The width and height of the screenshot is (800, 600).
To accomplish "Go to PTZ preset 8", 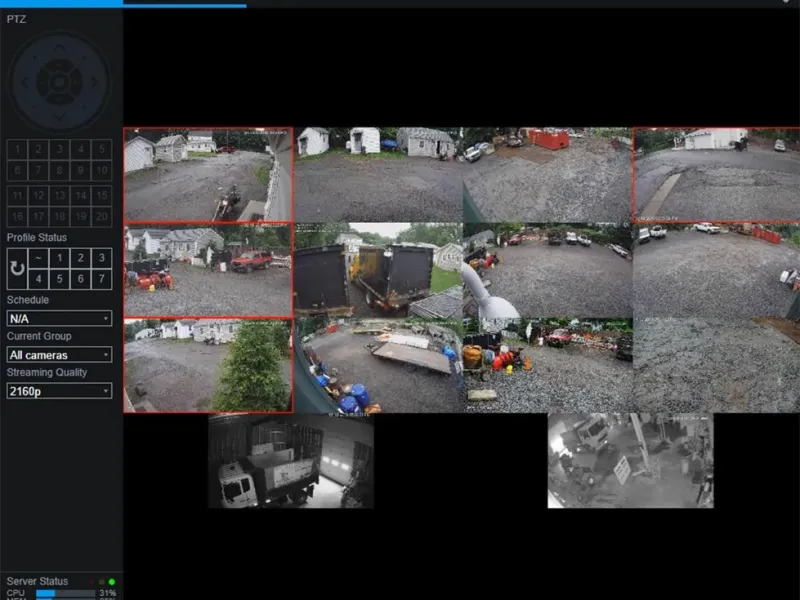I will (x=60, y=170).
